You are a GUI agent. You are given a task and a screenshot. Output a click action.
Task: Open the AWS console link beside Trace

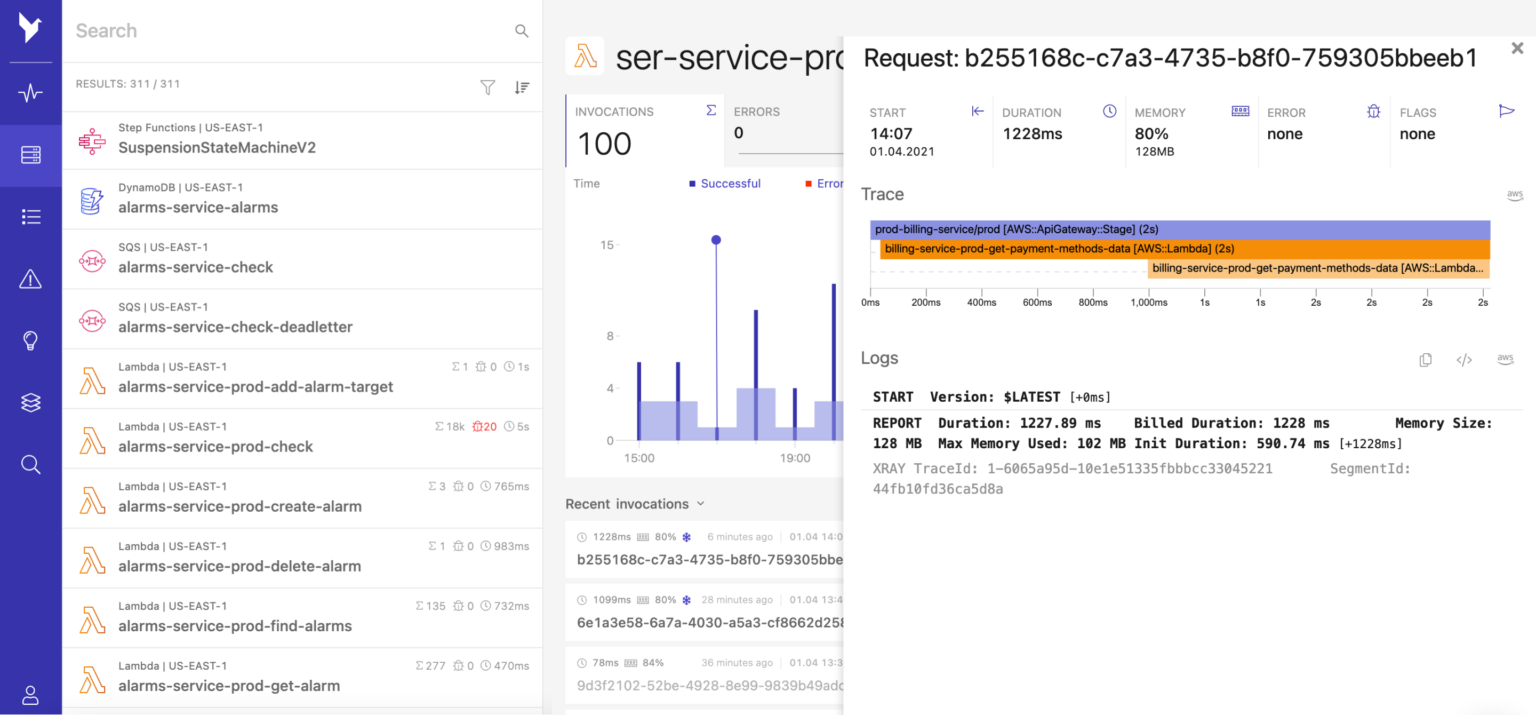tap(1515, 195)
